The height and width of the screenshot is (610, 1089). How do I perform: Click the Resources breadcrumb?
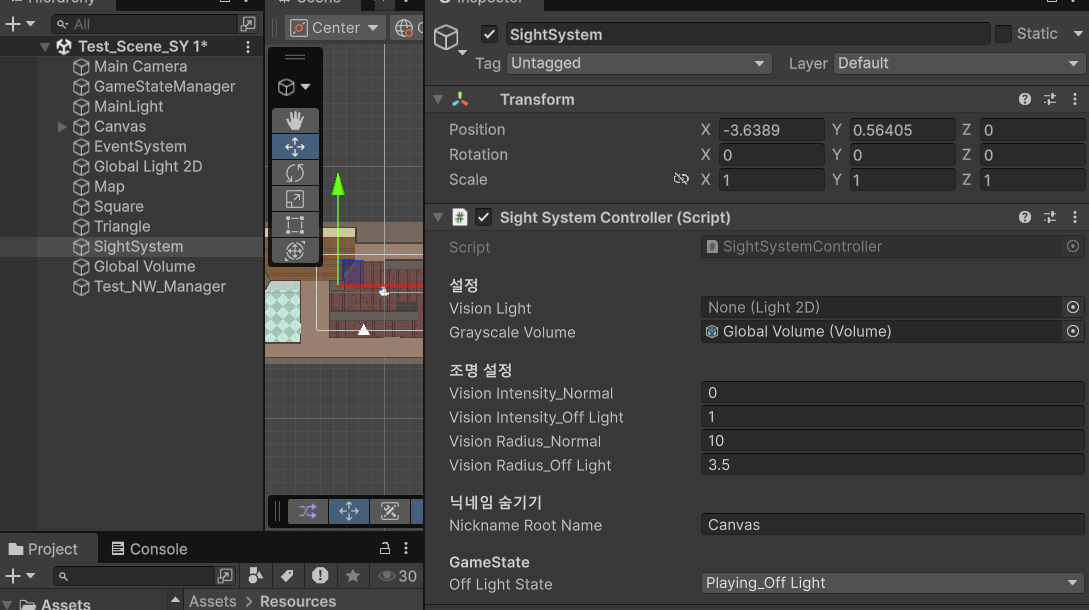click(x=298, y=601)
